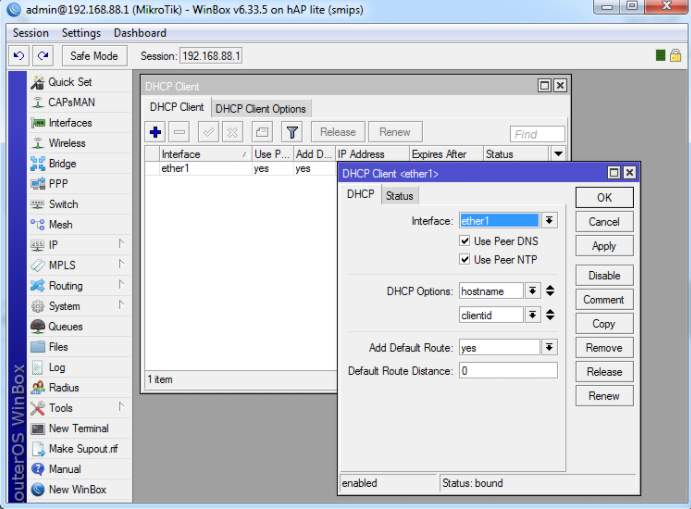
Task: Click the Comment button in dialog
Action: (604, 300)
